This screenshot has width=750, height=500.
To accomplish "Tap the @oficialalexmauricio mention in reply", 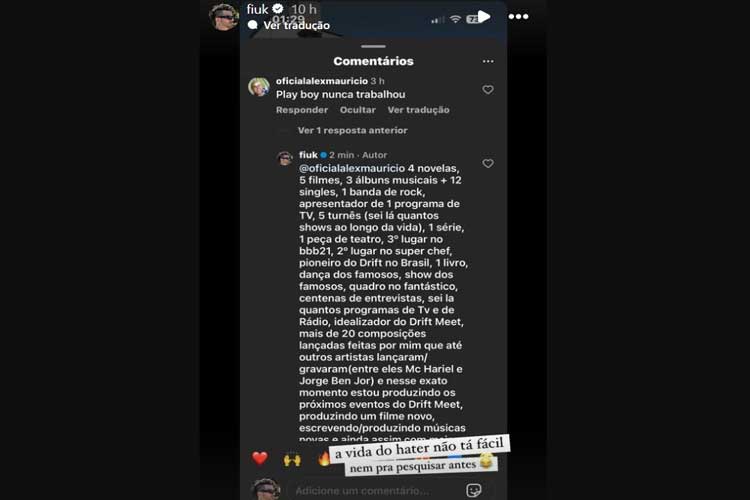I will point(352,168).
